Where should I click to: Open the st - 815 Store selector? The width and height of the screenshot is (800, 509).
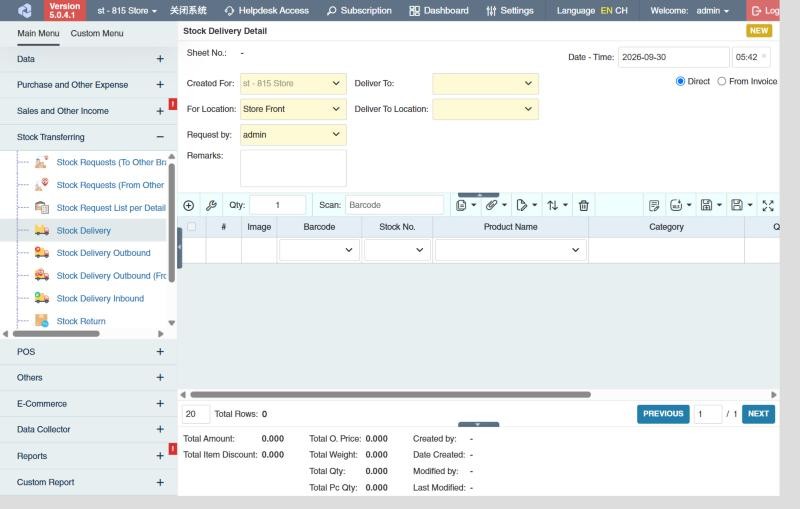[x=127, y=11]
